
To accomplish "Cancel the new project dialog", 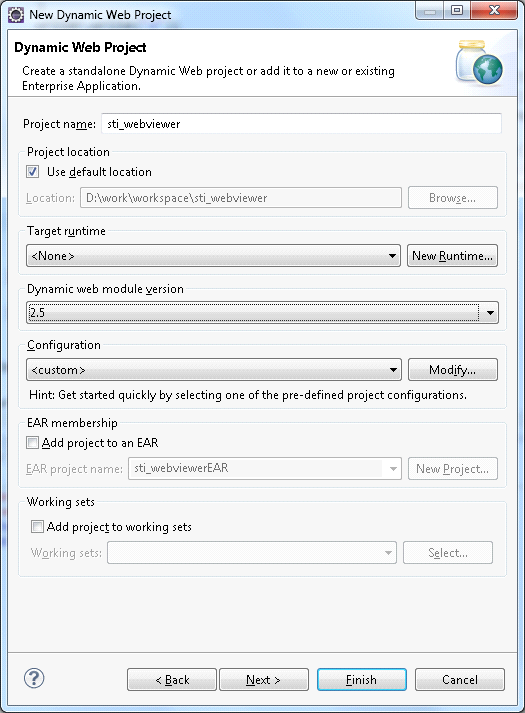I will tap(460, 679).
